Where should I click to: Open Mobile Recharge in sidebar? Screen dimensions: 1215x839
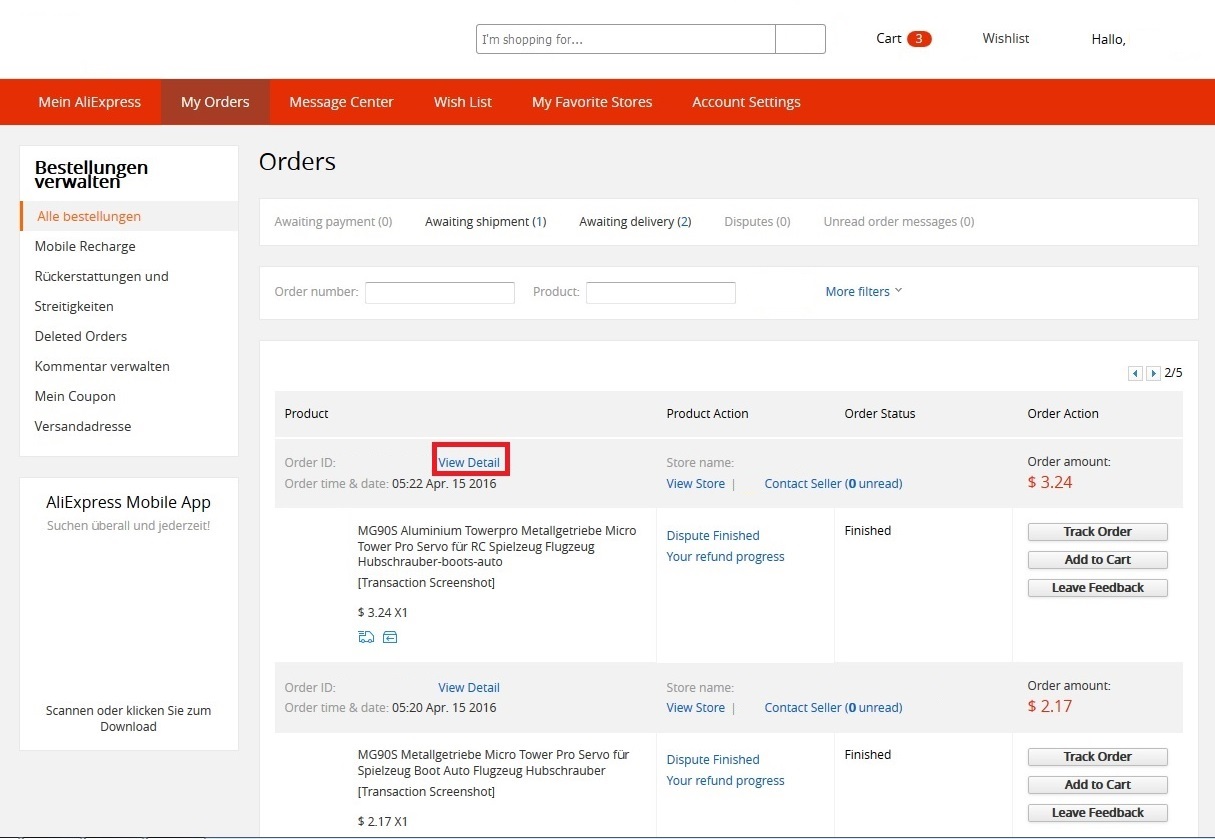pos(85,246)
